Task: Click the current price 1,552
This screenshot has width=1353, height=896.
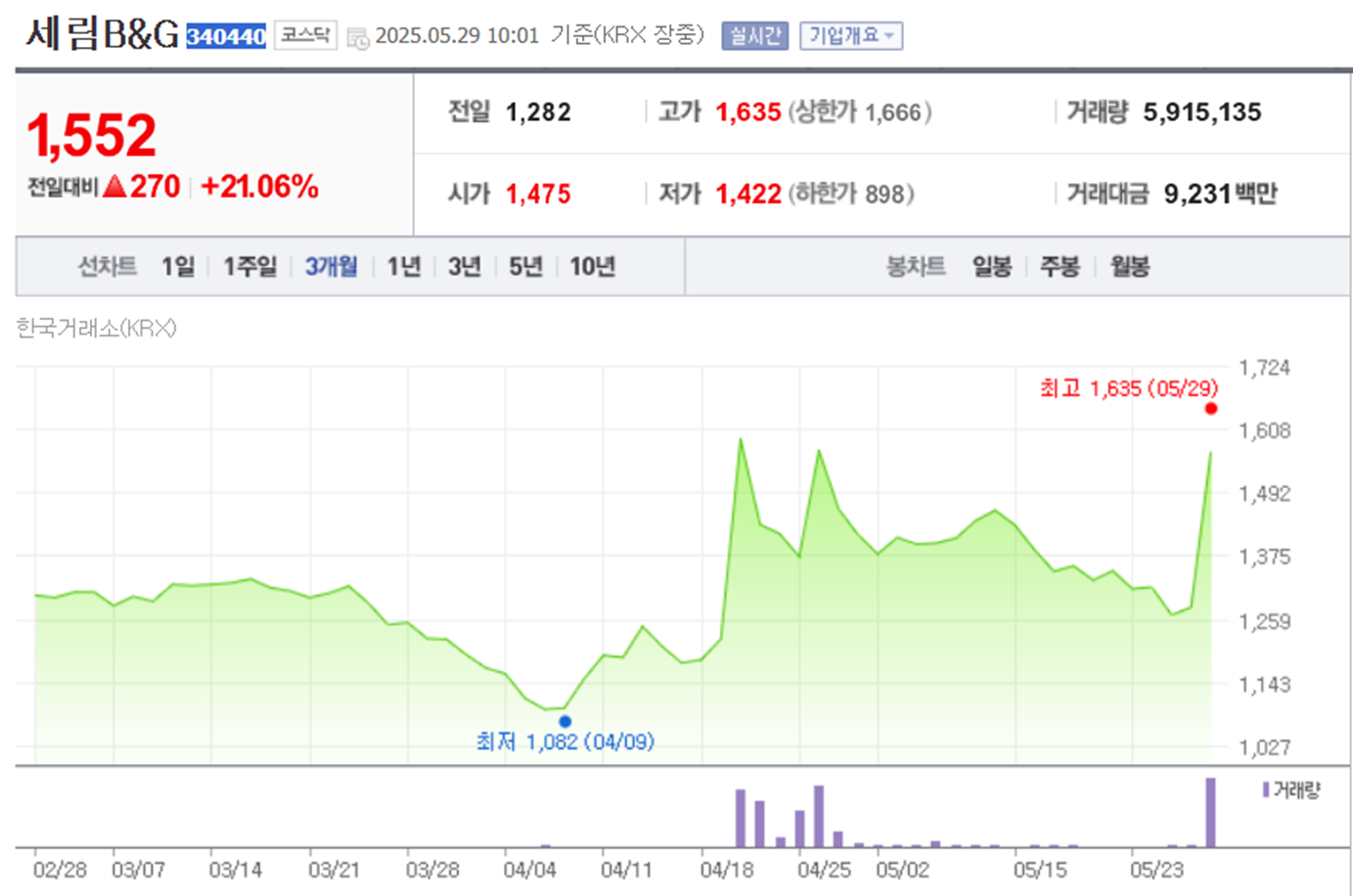Action: point(91,135)
